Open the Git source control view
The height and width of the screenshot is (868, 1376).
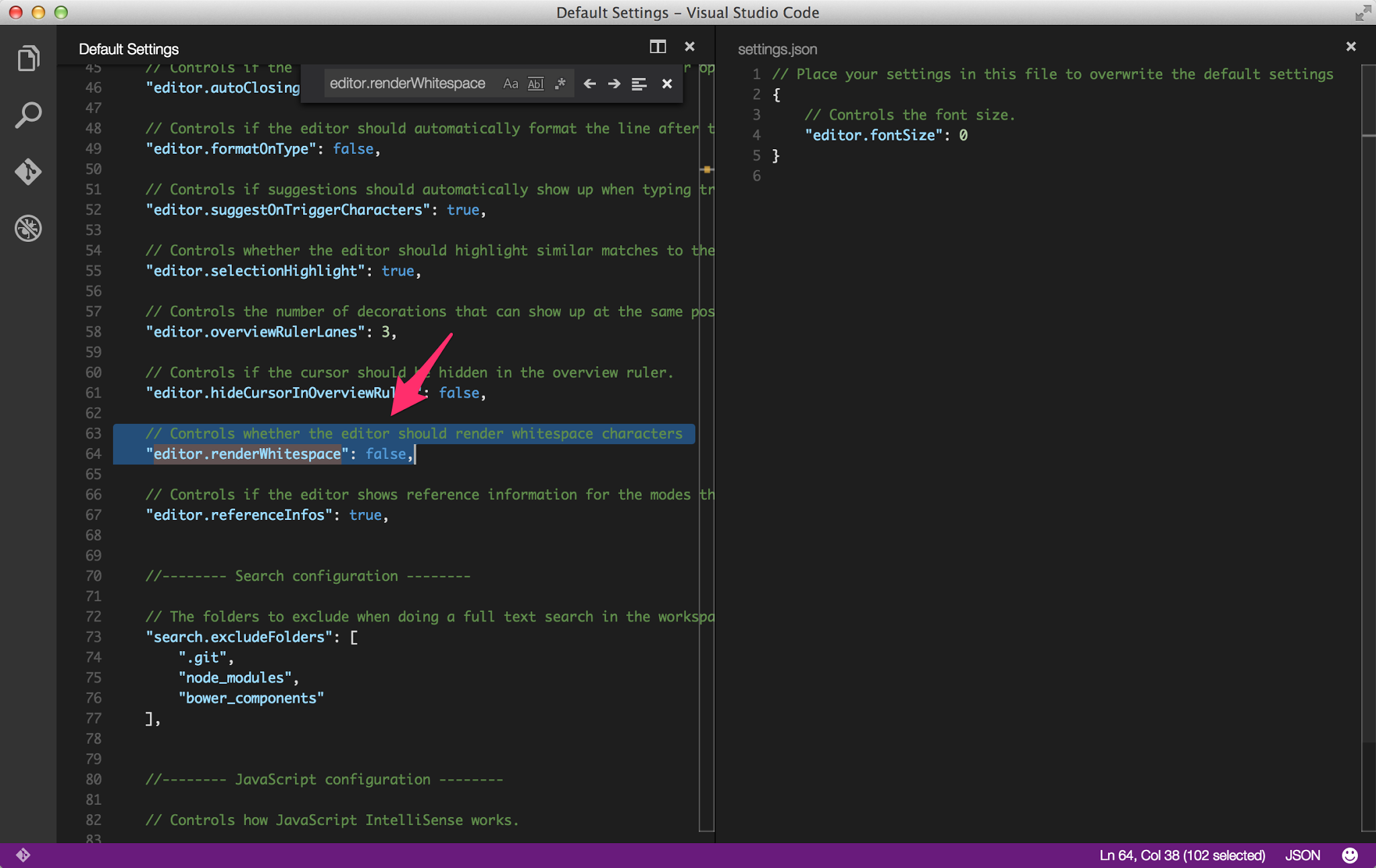[28, 171]
